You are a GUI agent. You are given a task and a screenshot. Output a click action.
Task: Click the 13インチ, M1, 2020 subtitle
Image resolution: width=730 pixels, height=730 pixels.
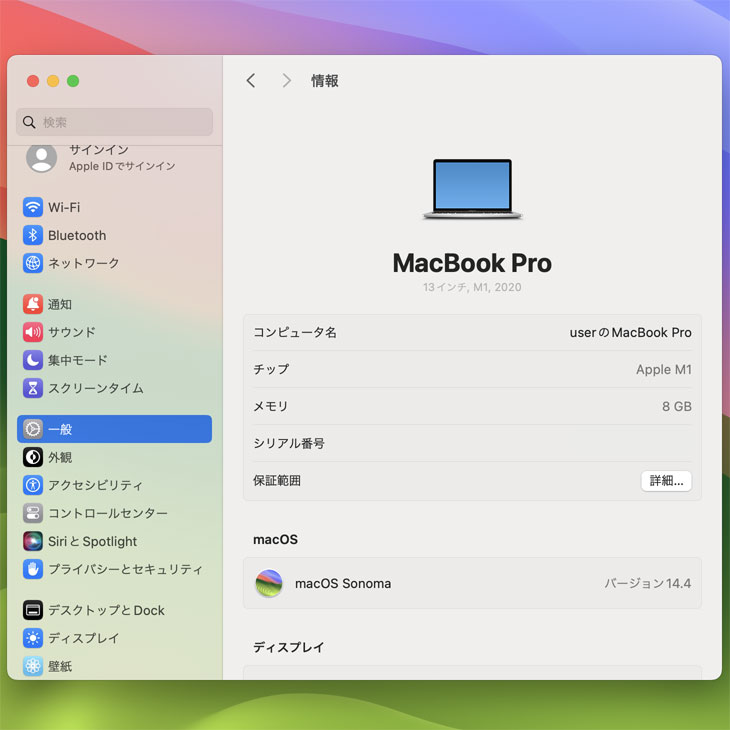coord(472,287)
